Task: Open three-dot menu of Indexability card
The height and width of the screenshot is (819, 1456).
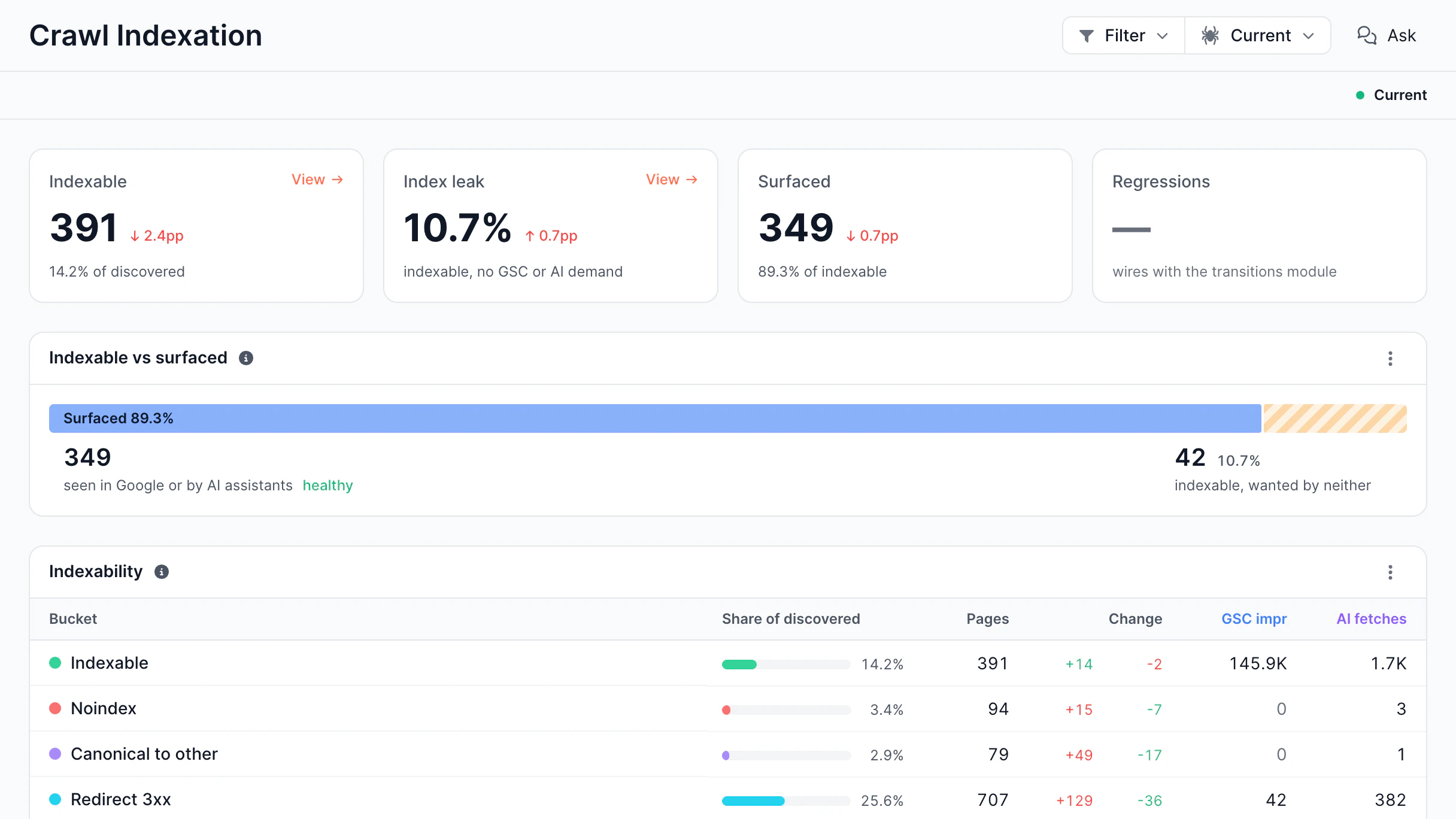Action: [x=1390, y=572]
